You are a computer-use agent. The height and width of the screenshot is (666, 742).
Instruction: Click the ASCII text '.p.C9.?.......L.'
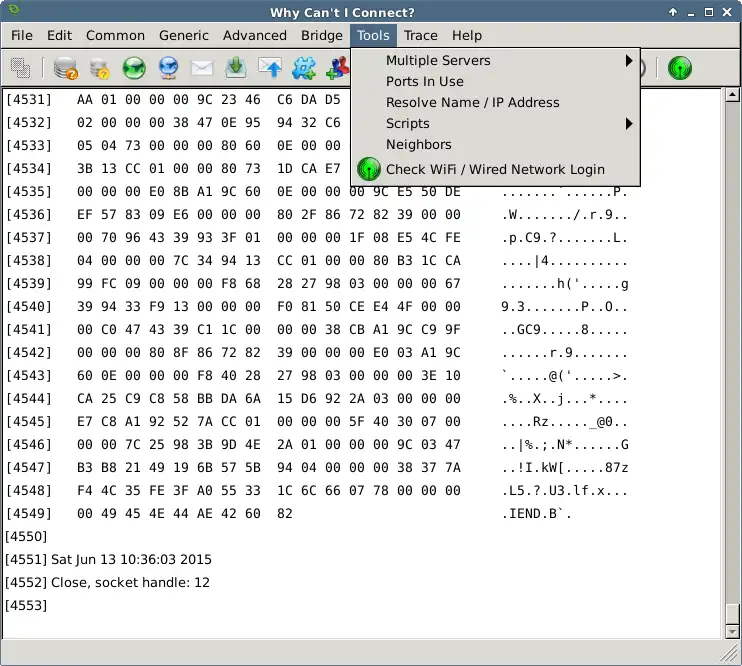tap(565, 238)
